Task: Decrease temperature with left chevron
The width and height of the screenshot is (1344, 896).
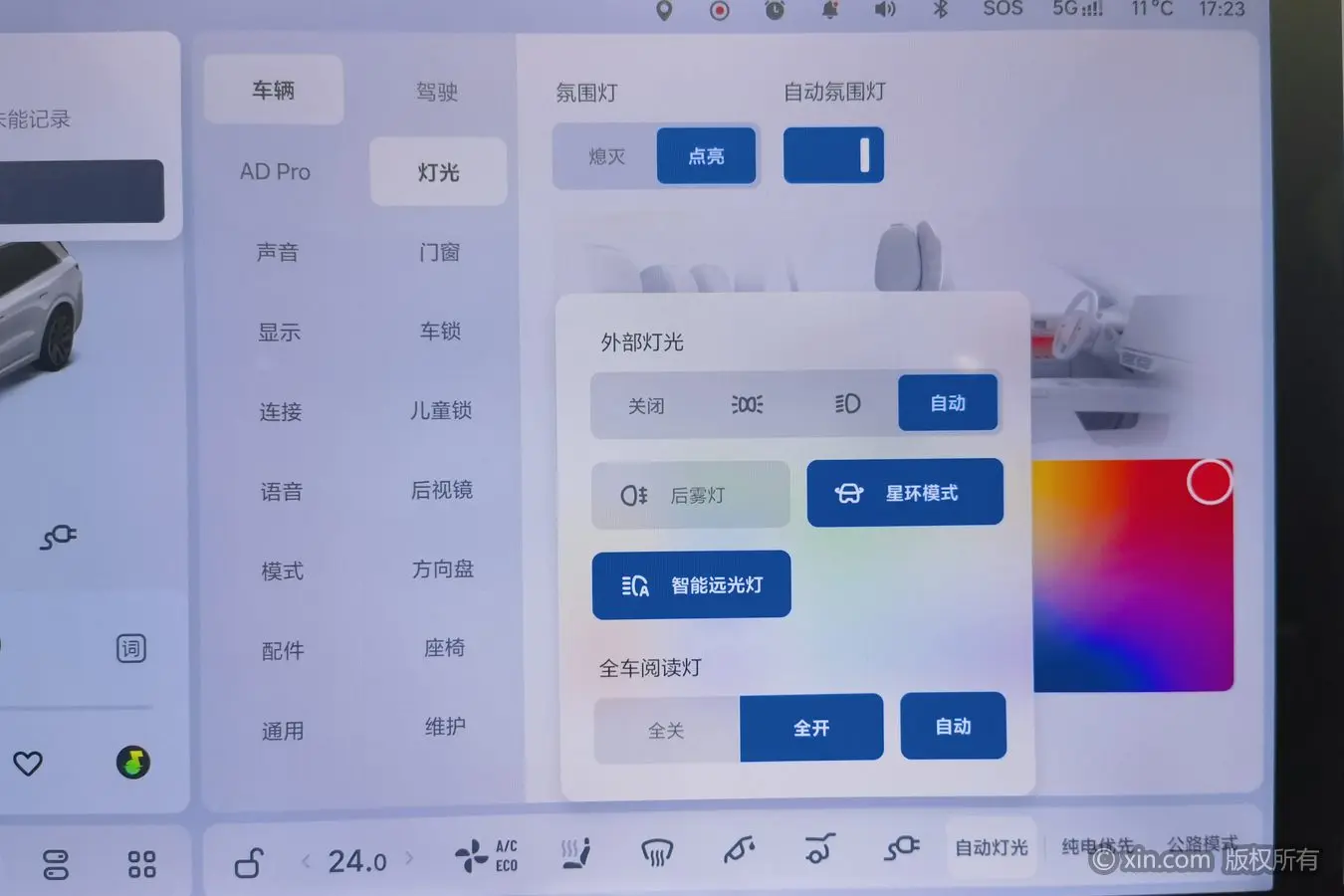Action: click(x=307, y=860)
